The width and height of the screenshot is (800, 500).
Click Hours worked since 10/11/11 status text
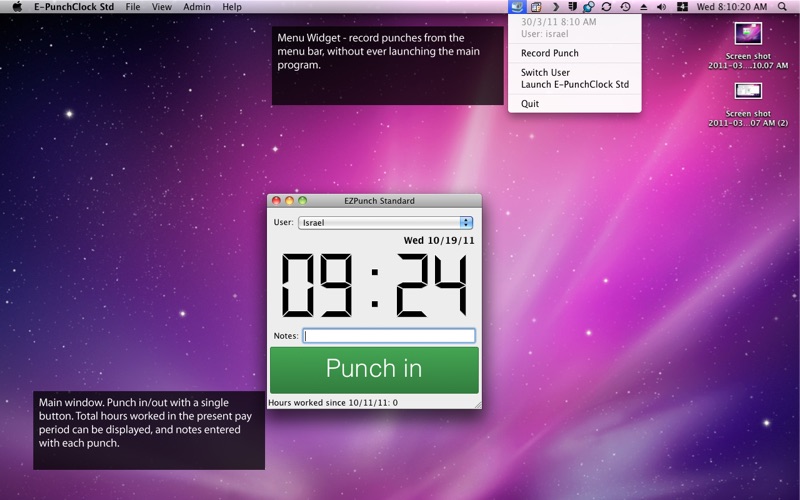pyautogui.click(x=333, y=403)
